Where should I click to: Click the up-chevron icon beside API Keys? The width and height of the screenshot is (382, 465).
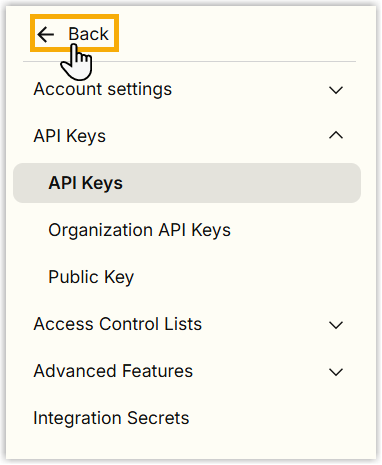(x=336, y=135)
